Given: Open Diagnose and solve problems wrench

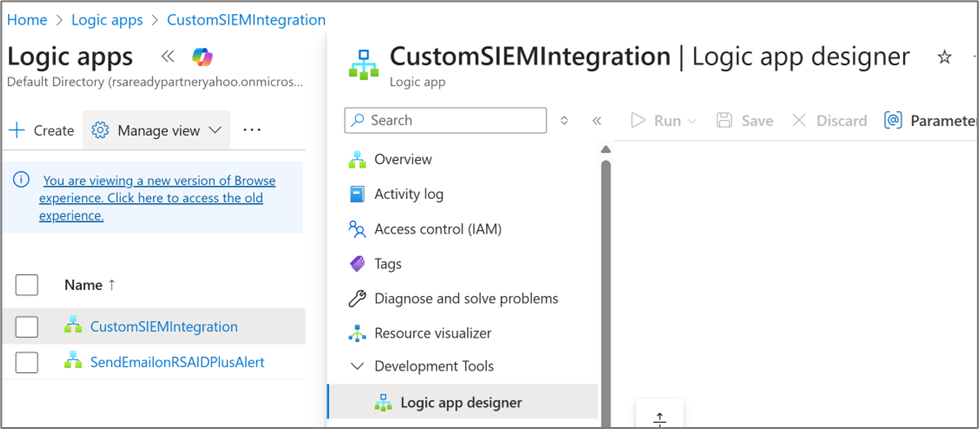Looking at the screenshot, I should click(357, 298).
